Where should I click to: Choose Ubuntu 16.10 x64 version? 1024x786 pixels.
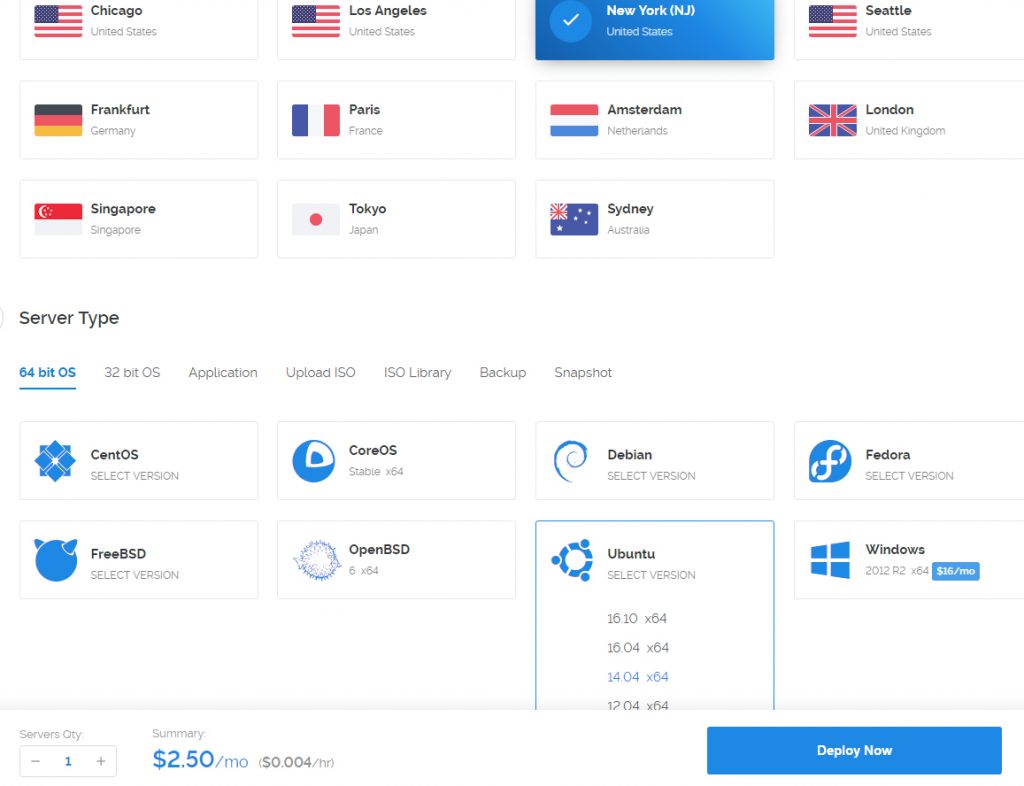(x=637, y=618)
